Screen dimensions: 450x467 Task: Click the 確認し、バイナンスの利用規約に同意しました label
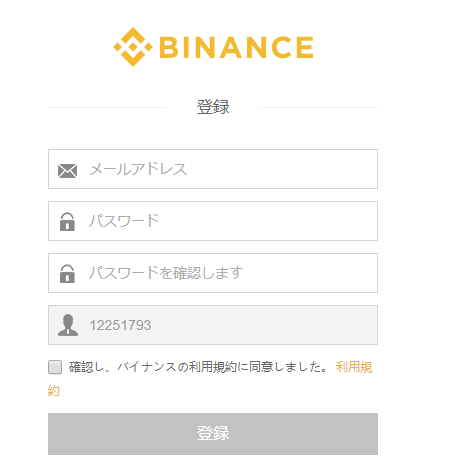point(199,367)
